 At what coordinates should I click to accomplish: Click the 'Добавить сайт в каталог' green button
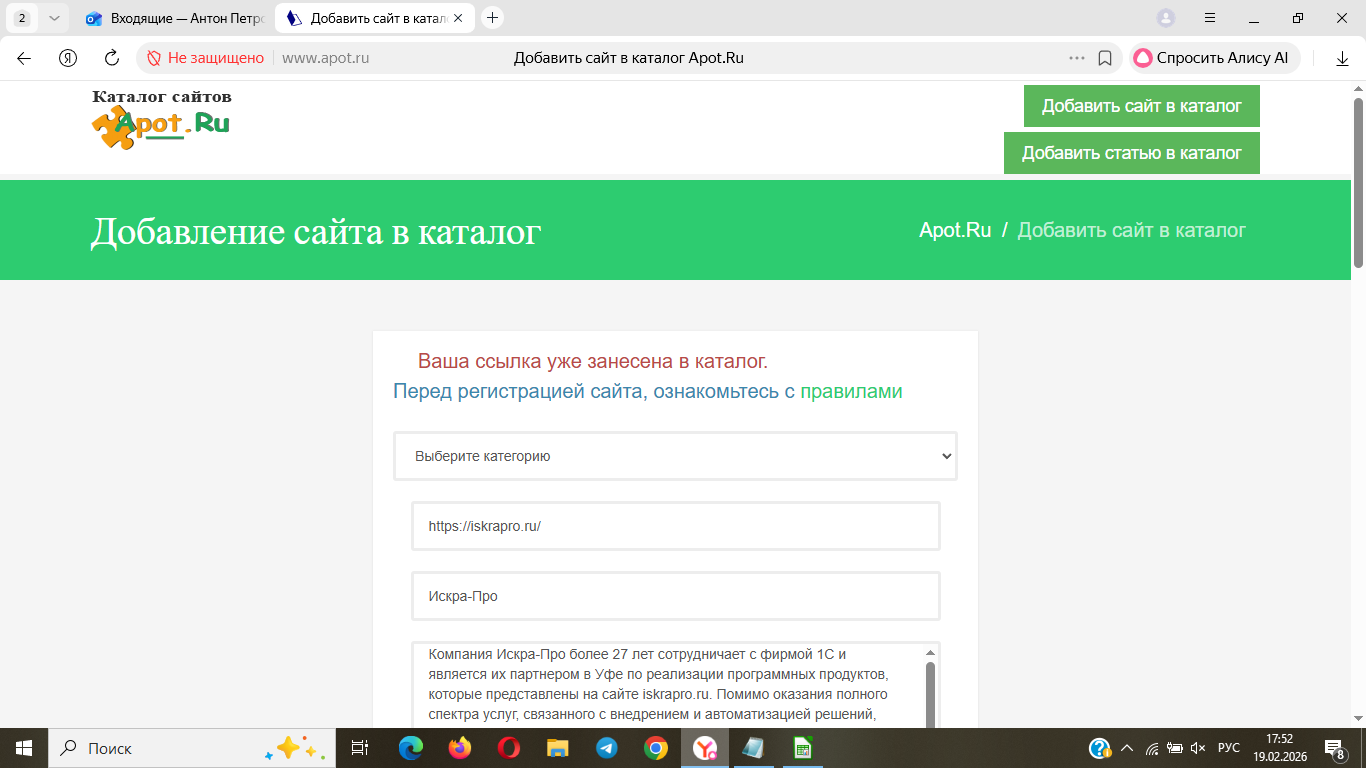coord(1141,106)
